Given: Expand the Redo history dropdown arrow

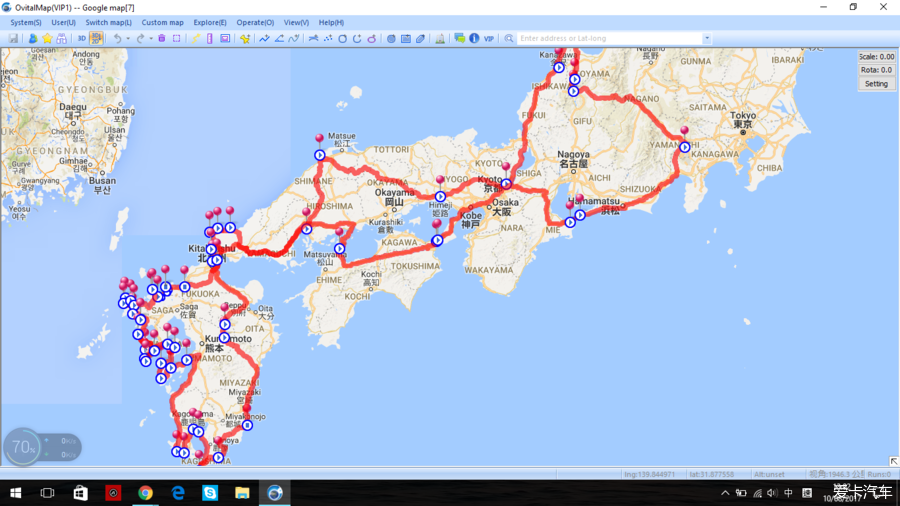Looking at the screenshot, I should (151, 38).
